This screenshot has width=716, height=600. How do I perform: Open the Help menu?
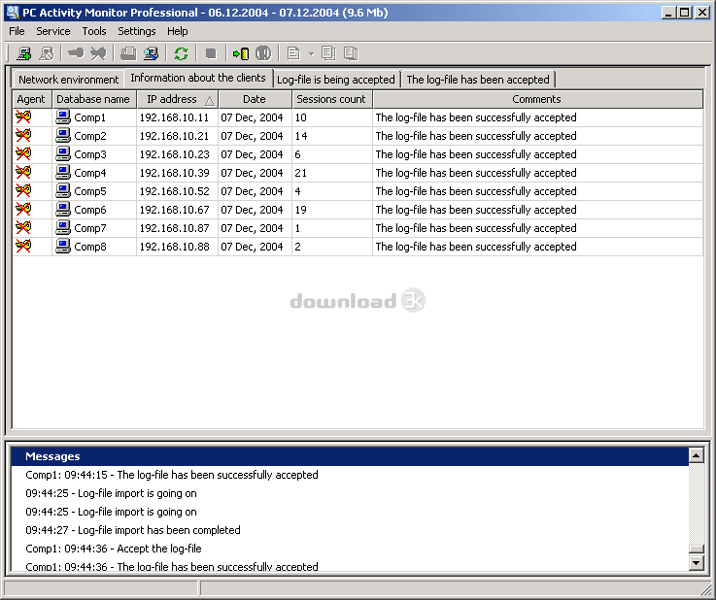click(x=177, y=31)
